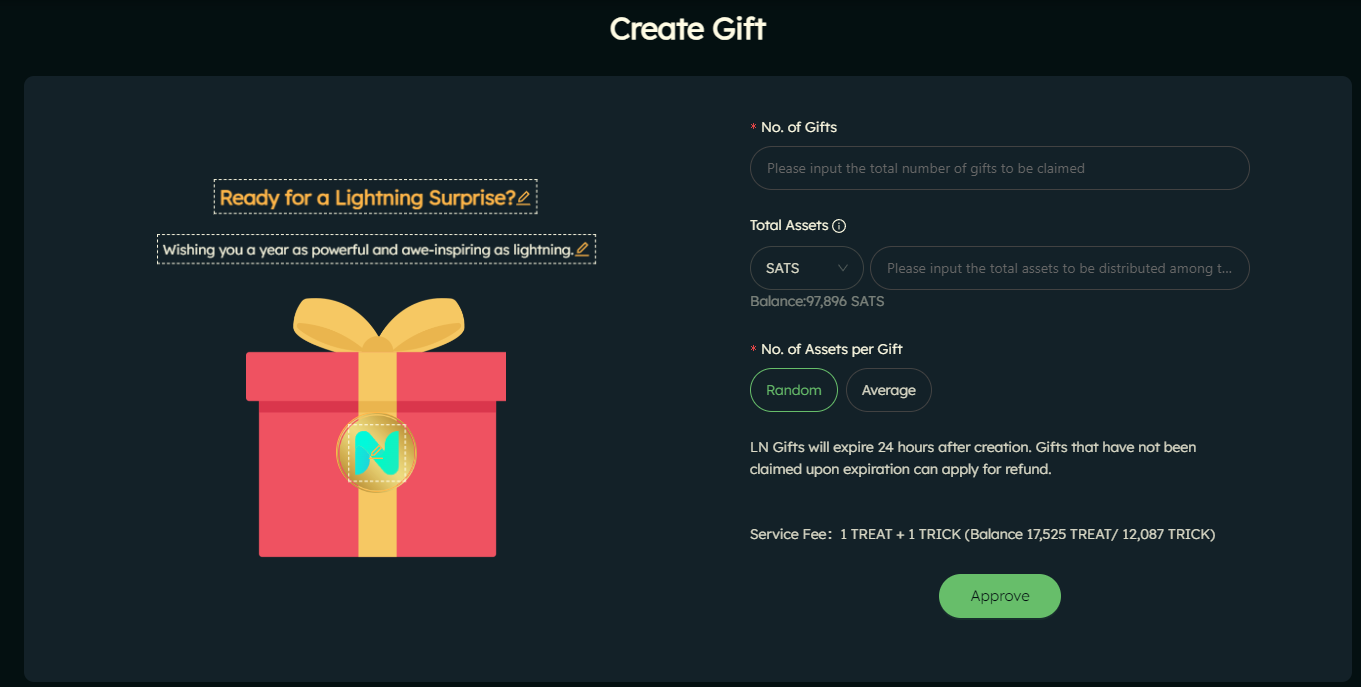The image size is (1361, 687).
Task: Click the red gift box lid
Action: point(376,376)
